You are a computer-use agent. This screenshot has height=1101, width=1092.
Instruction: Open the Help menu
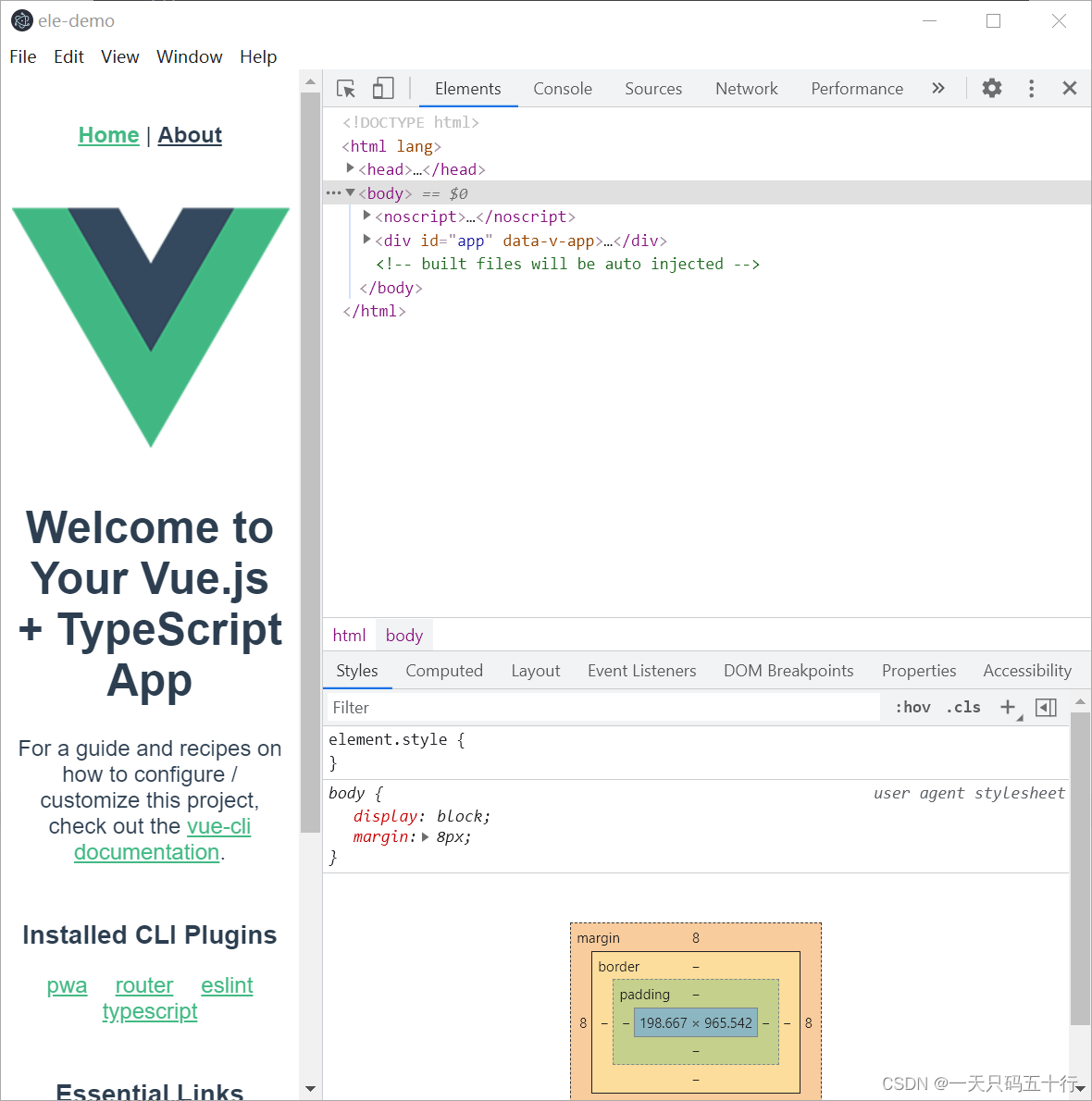pyautogui.click(x=258, y=56)
